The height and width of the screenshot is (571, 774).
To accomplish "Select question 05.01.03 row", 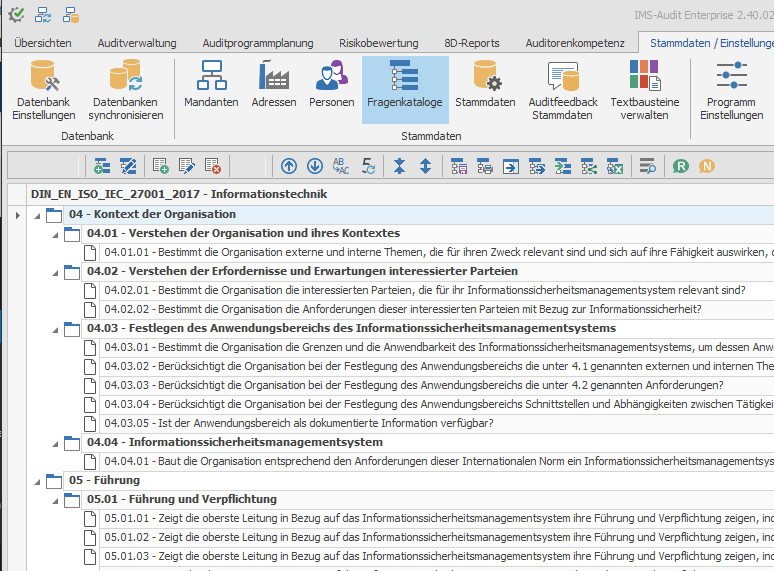I will click(x=437, y=556).
